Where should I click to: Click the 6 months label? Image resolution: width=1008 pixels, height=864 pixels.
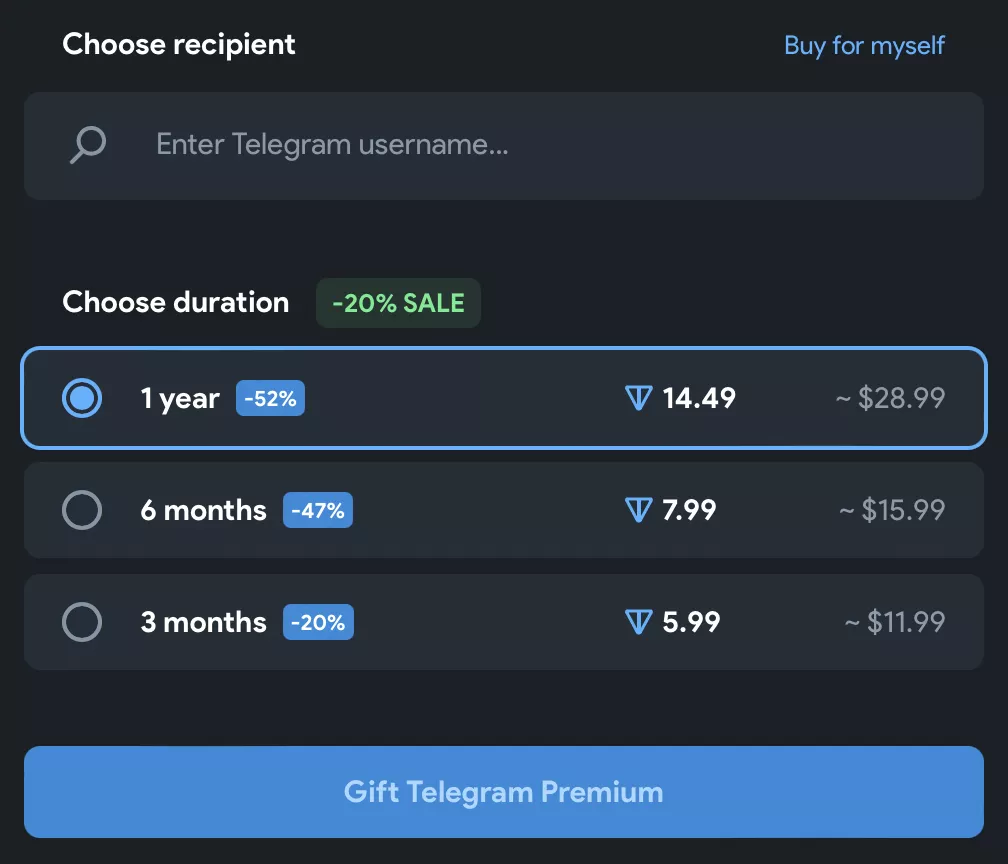point(203,510)
